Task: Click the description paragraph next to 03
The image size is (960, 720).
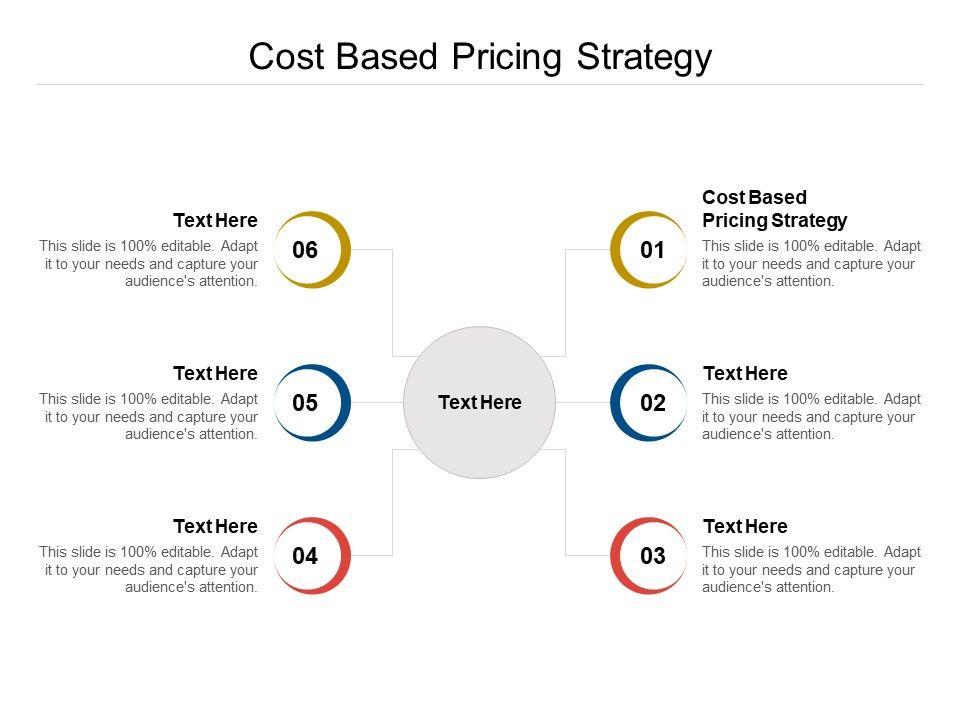Action: 811,570
